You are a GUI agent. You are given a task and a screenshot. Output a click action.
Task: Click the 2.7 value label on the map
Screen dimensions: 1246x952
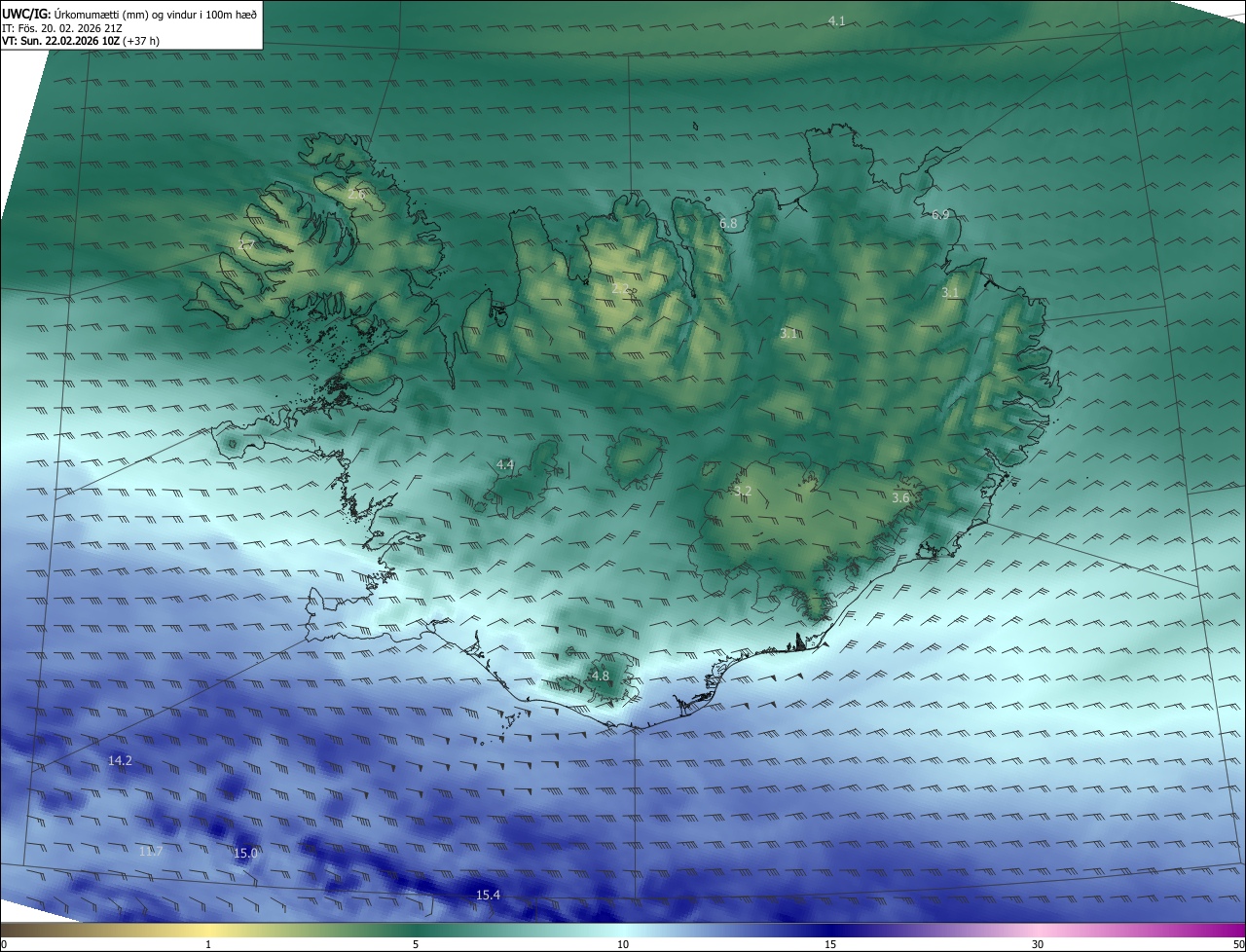tap(247, 245)
